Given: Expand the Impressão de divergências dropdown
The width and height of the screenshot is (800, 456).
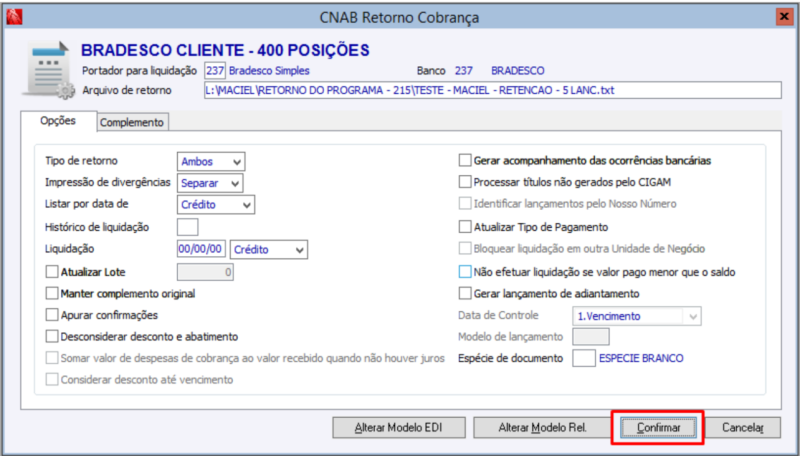Looking at the screenshot, I should click(x=210, y=183).
